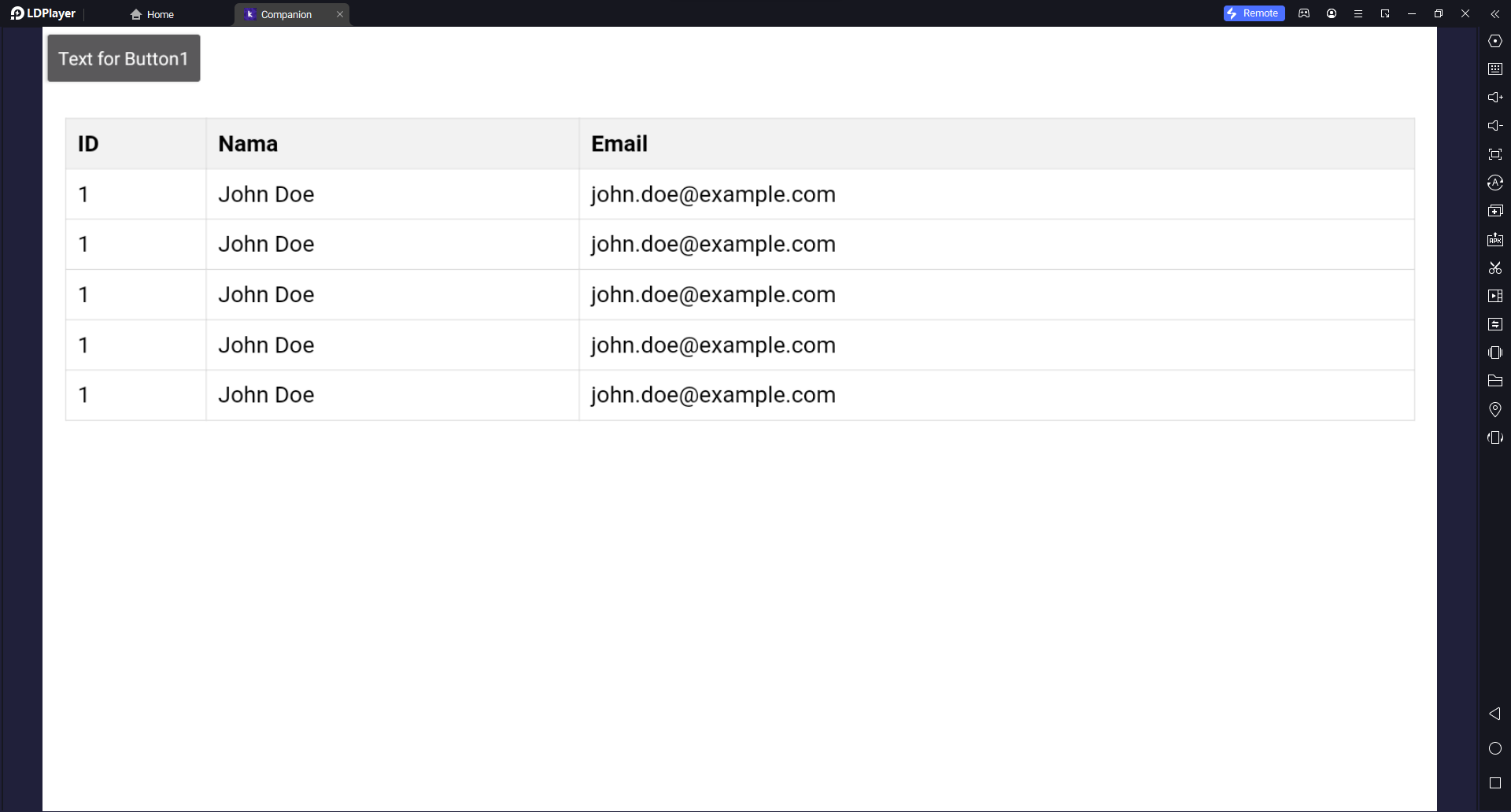This screenshot has width=1511, height=812.
Task: Open the user account icon menu
Action: pos(1332,14)
